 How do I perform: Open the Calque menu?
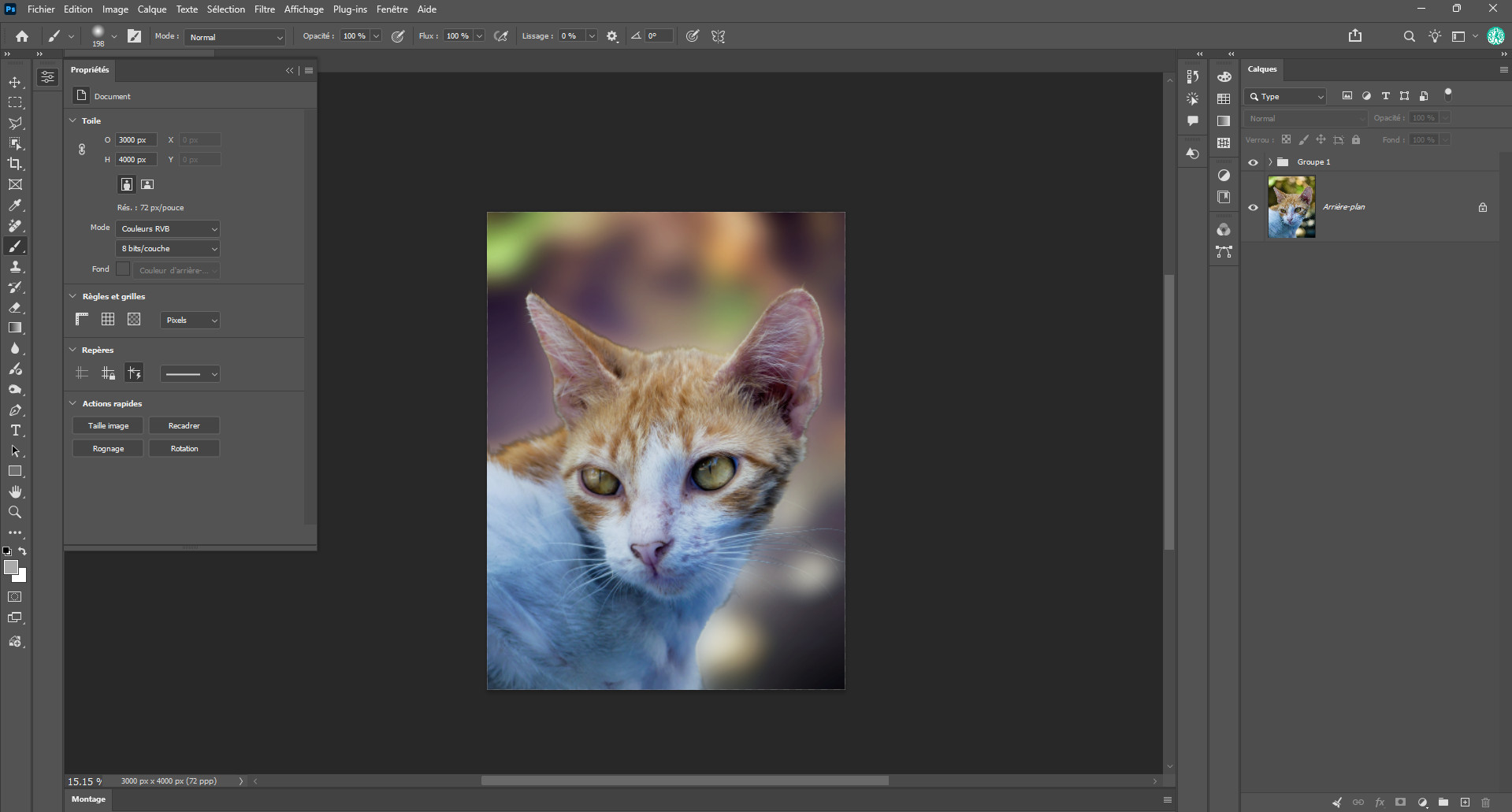coord(152,9)
